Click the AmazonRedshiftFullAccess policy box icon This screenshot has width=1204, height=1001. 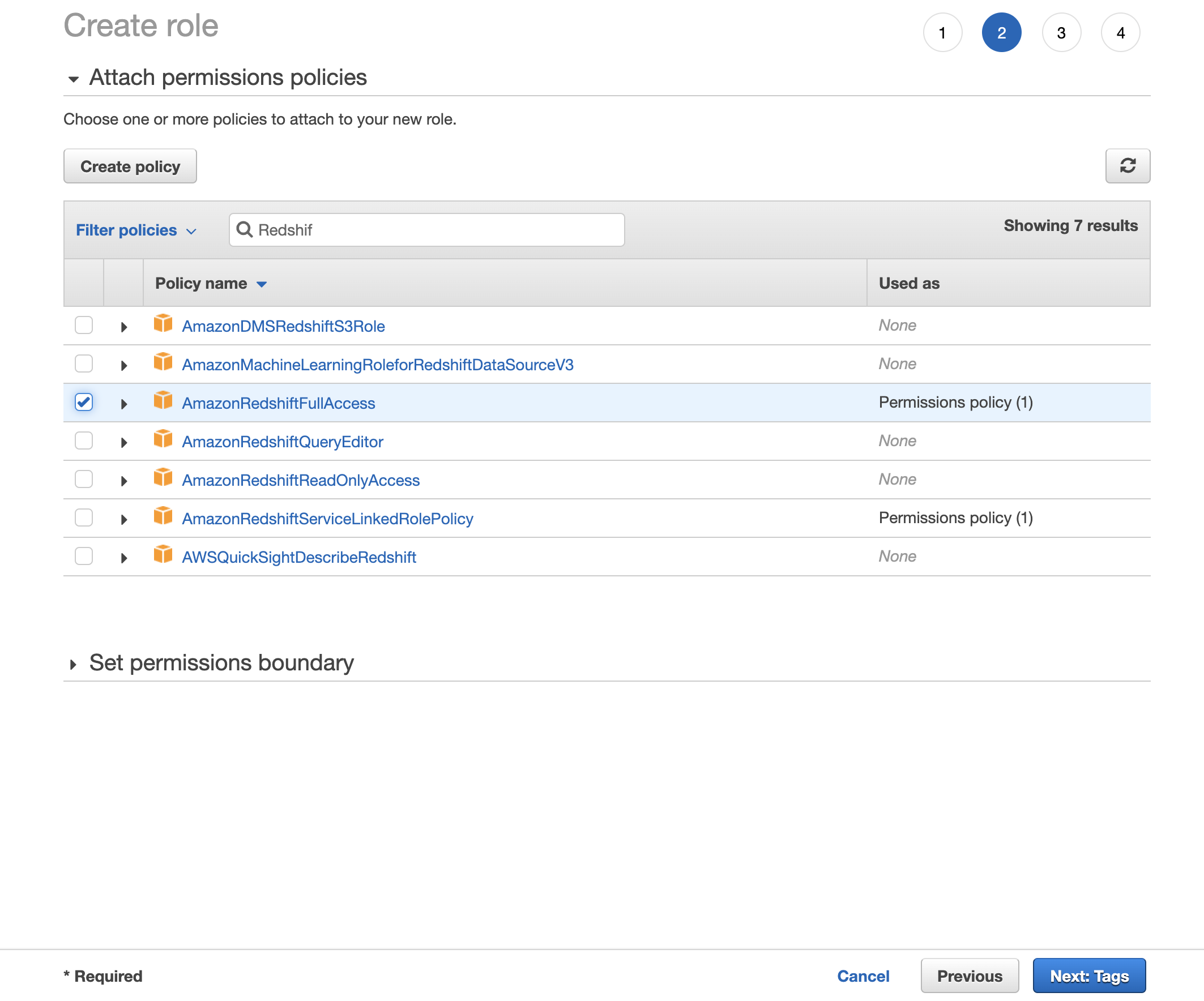coord(163,401)
